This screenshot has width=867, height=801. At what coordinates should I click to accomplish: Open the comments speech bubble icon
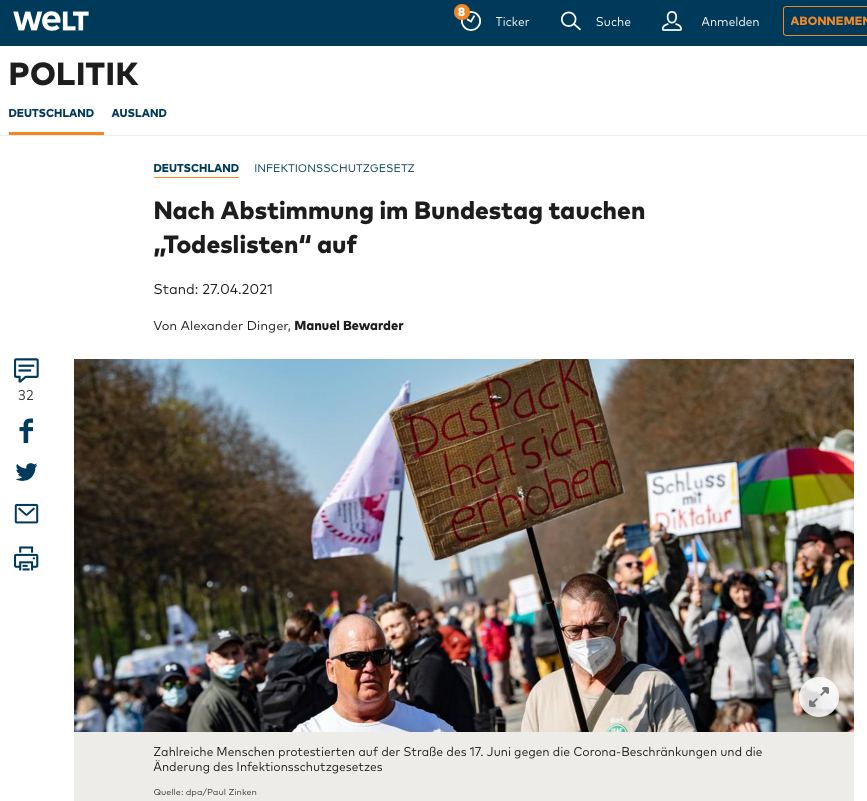pyautogui.click(x=26, y=370)
